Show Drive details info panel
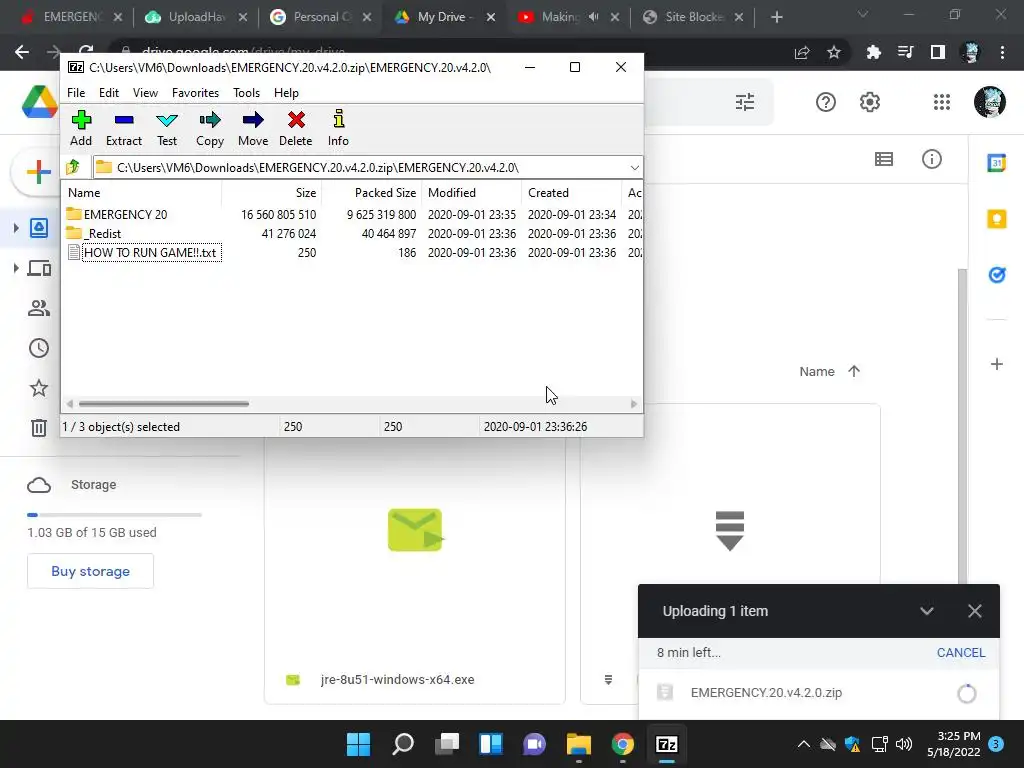 tap(932, 159)
